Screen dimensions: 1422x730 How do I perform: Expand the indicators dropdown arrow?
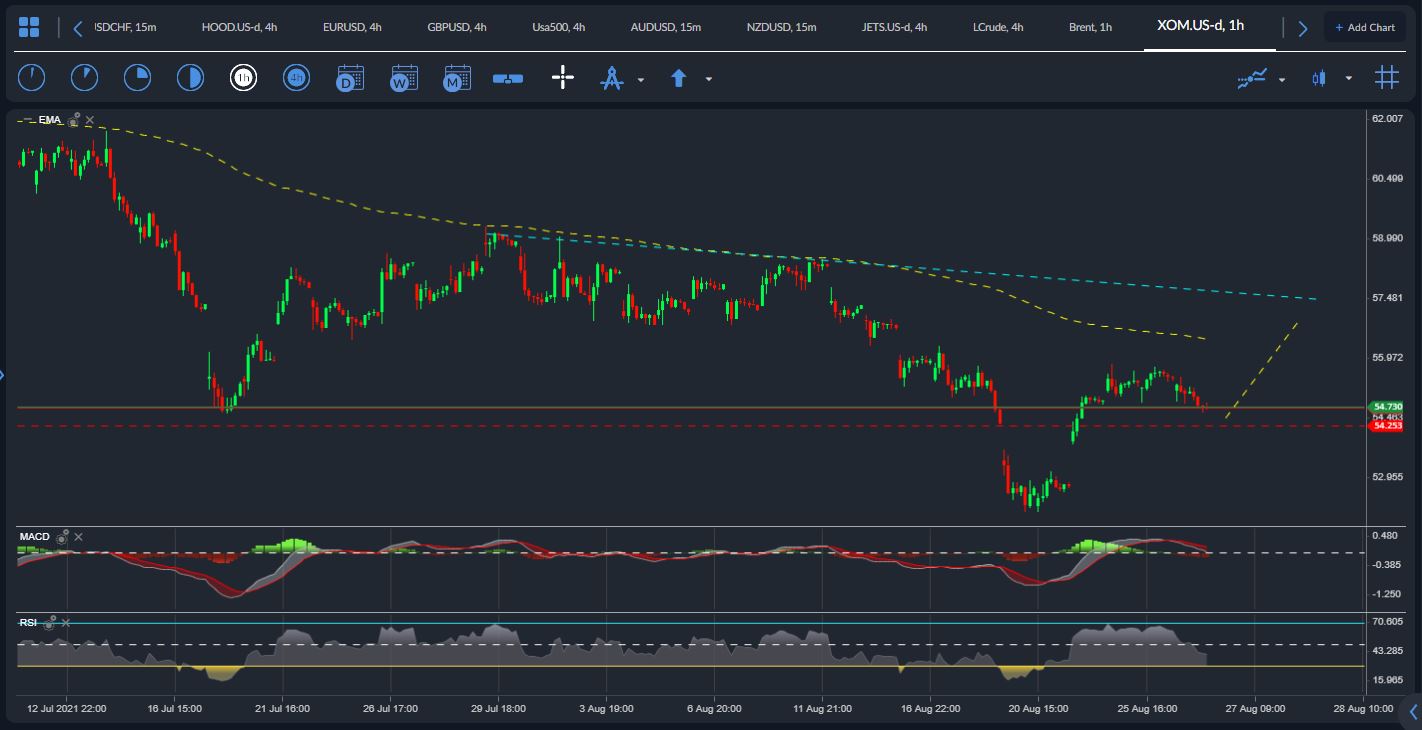pyautogui.click(x=1282, y=79)
